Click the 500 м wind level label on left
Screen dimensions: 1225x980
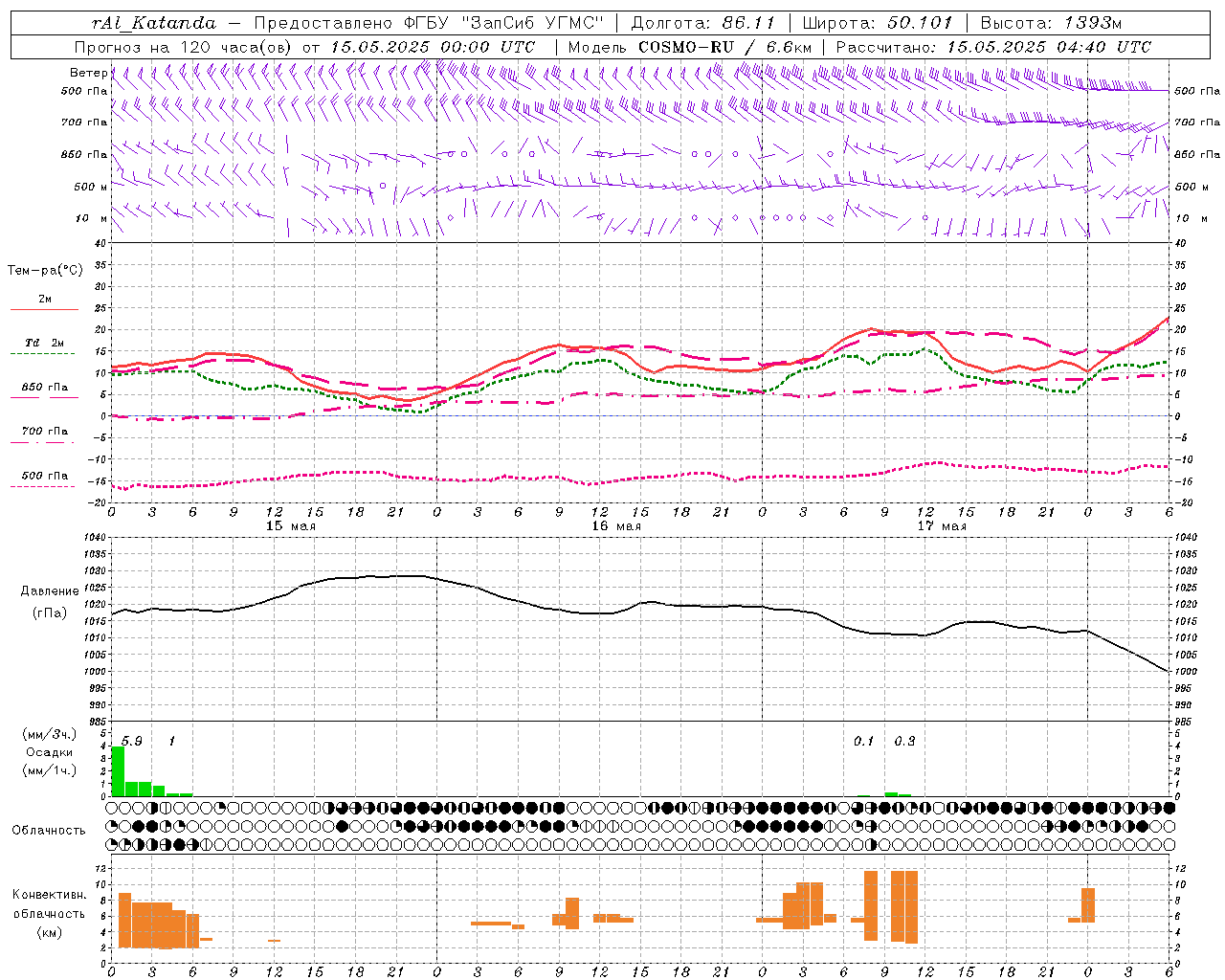point(91,187)
